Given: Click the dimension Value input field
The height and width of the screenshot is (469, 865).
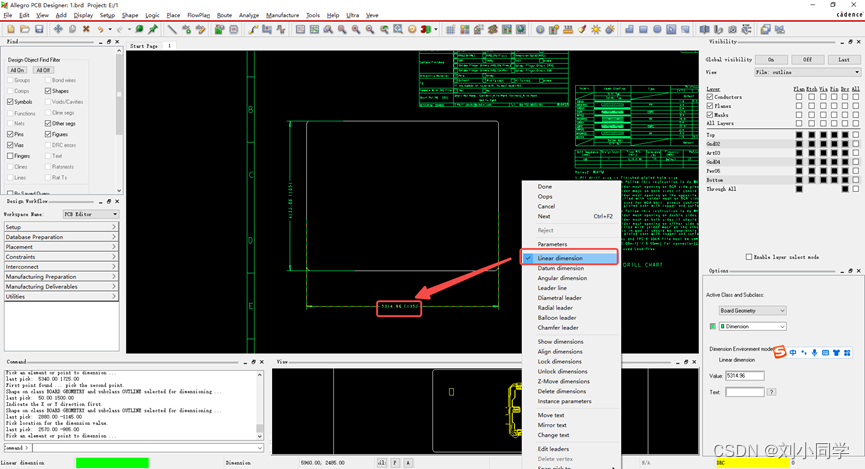Looking at the screenshot, I should pyautogui.click(x=745, y=376).
